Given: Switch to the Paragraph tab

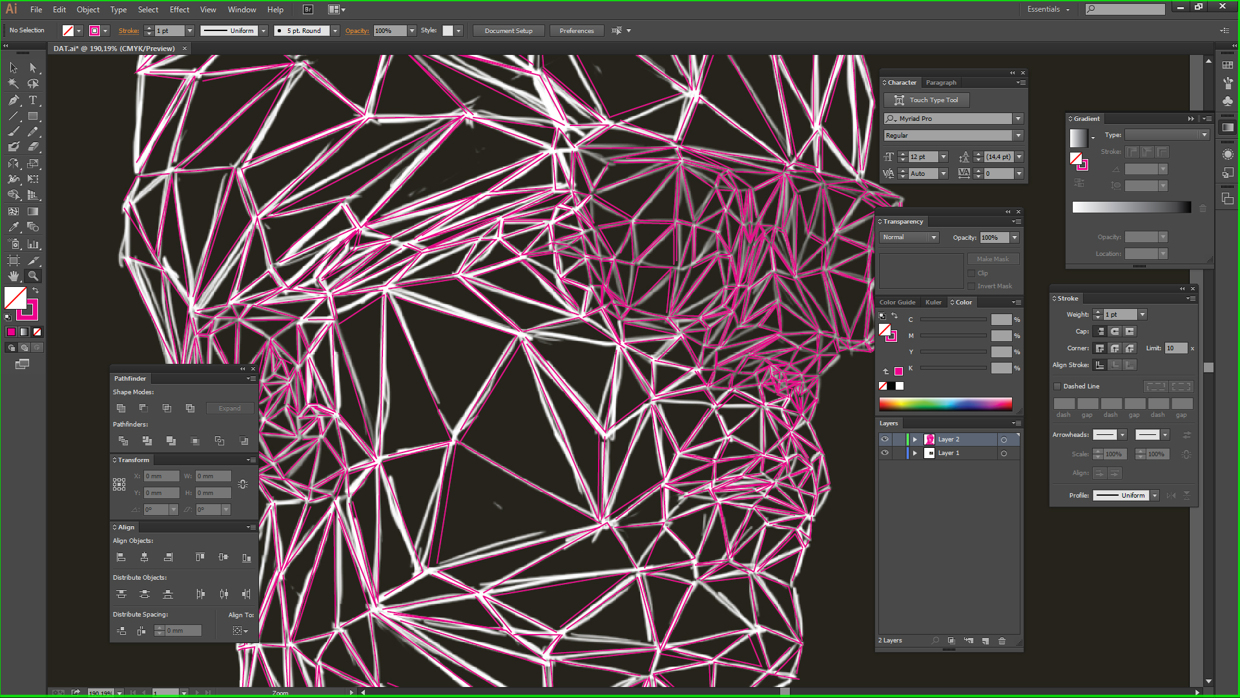Looking at the screenshot, I should pyautogui.click(x=940, y=83).
